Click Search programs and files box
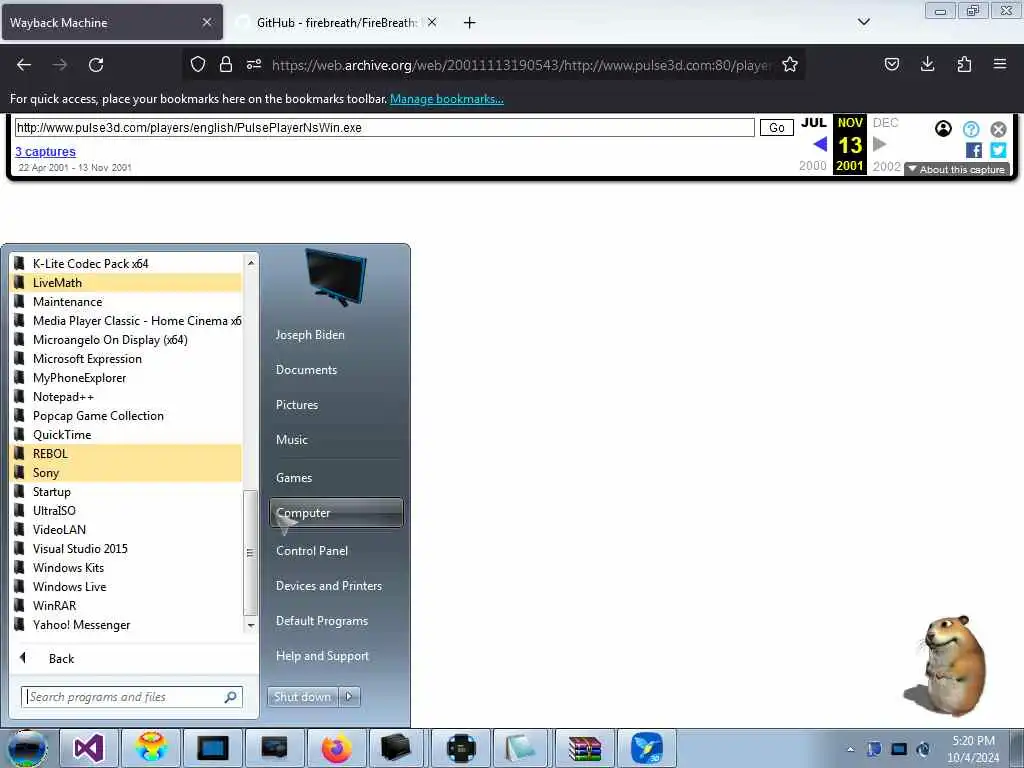 [132, 697]
